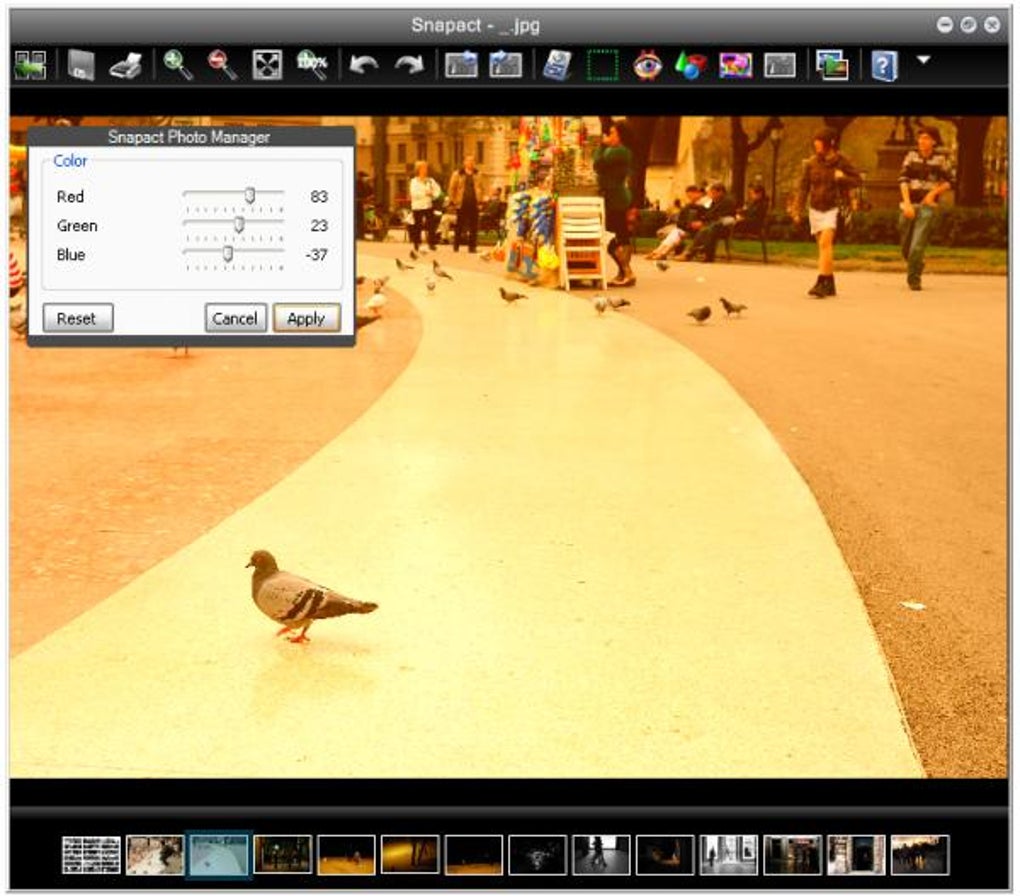
Task: Select the last thumbnail in the filmstrip
Action: pos(919,855)
